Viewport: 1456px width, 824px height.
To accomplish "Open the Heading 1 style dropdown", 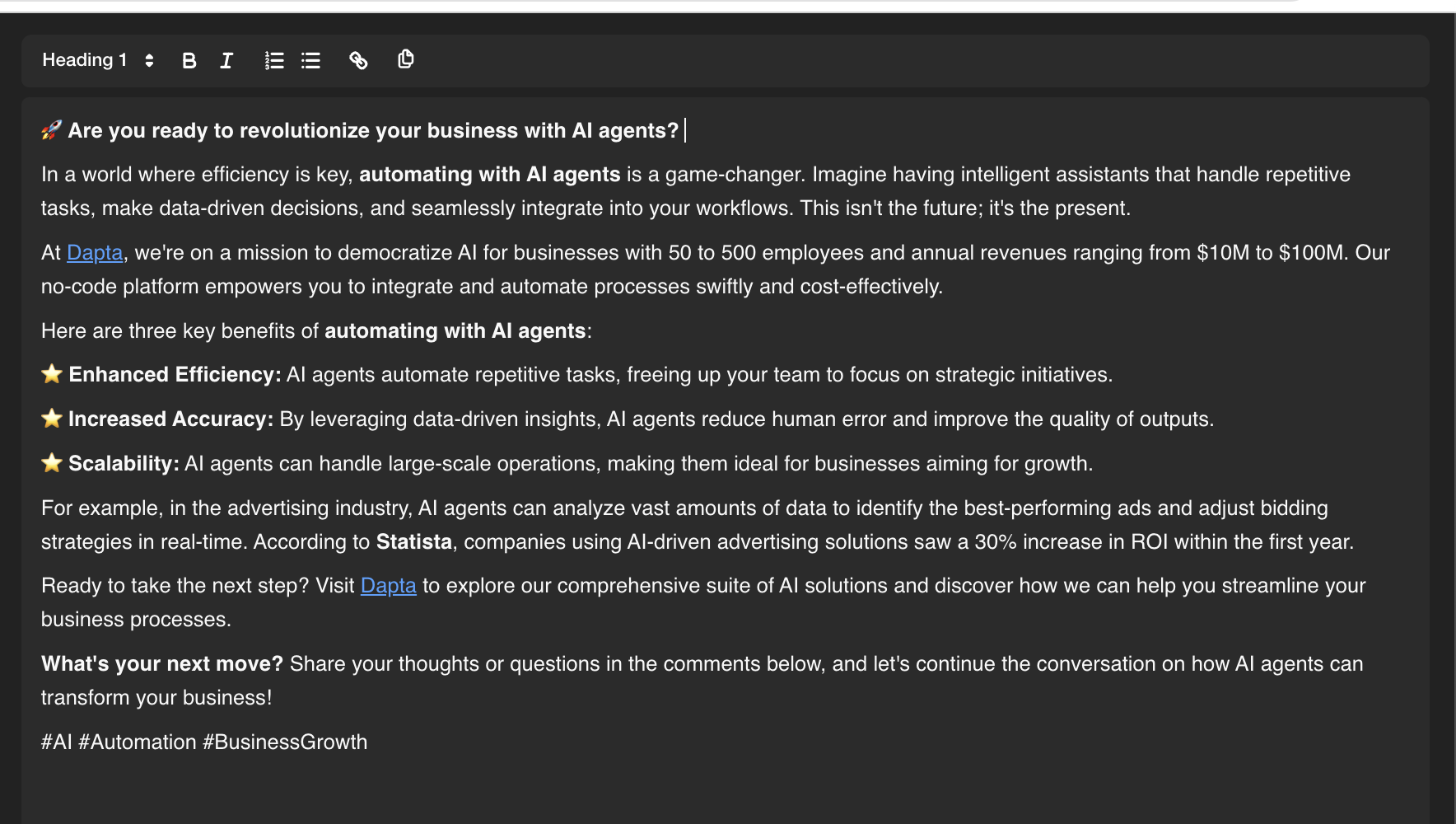I will (x=85, y=60).
